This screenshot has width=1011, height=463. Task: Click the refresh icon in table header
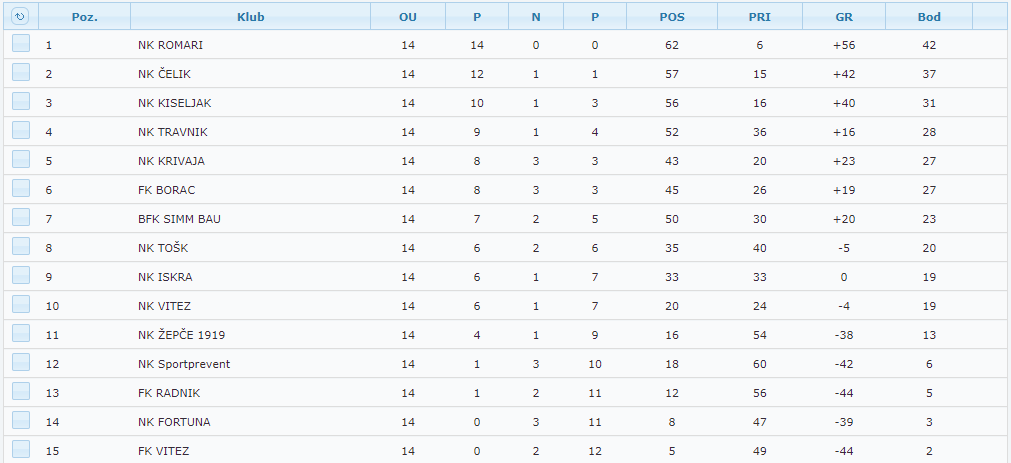coord(20,17)
